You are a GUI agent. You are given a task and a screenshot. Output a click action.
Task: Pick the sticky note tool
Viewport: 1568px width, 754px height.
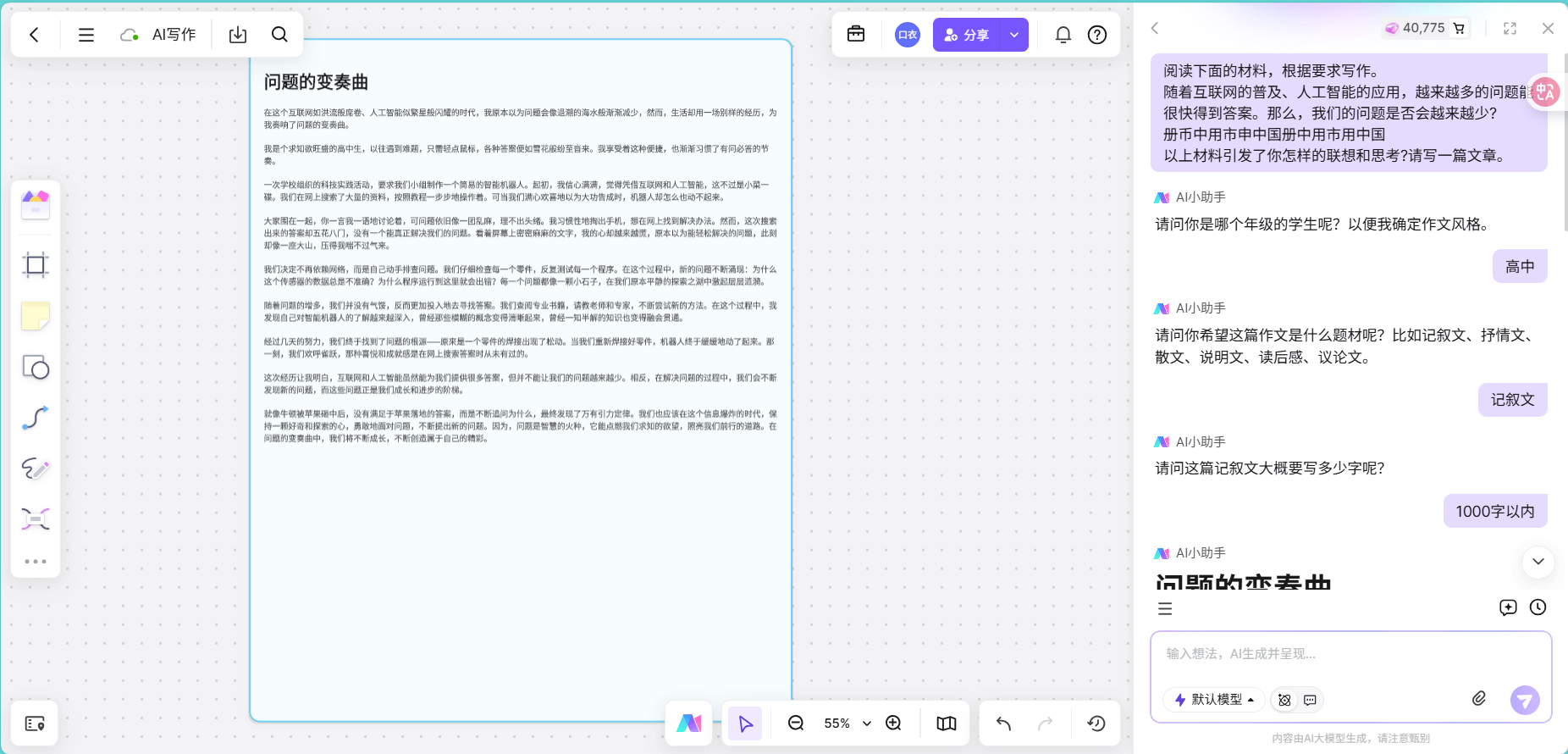tap(36, 316)
